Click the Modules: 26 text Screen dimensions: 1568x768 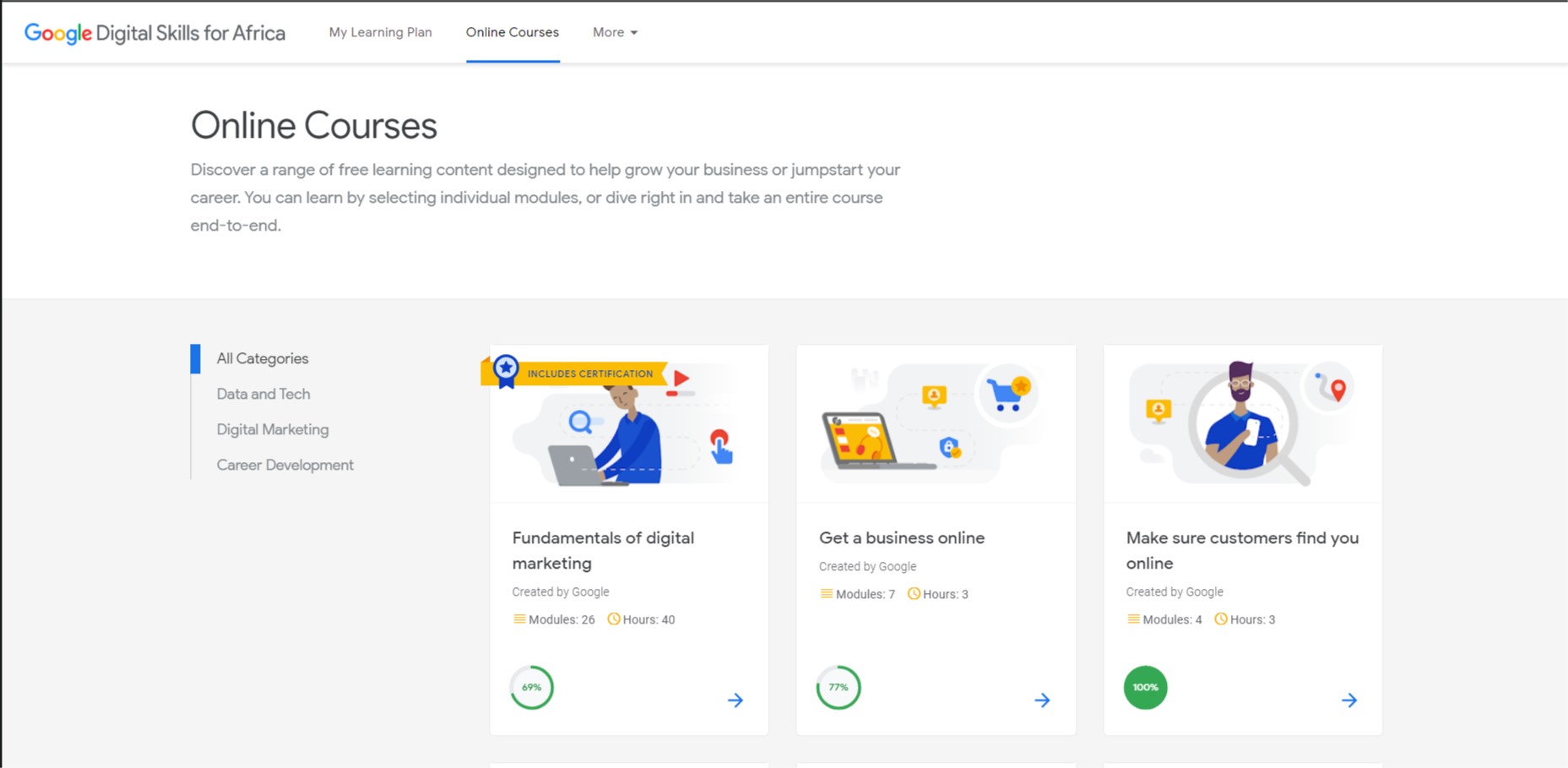[562, 619]
